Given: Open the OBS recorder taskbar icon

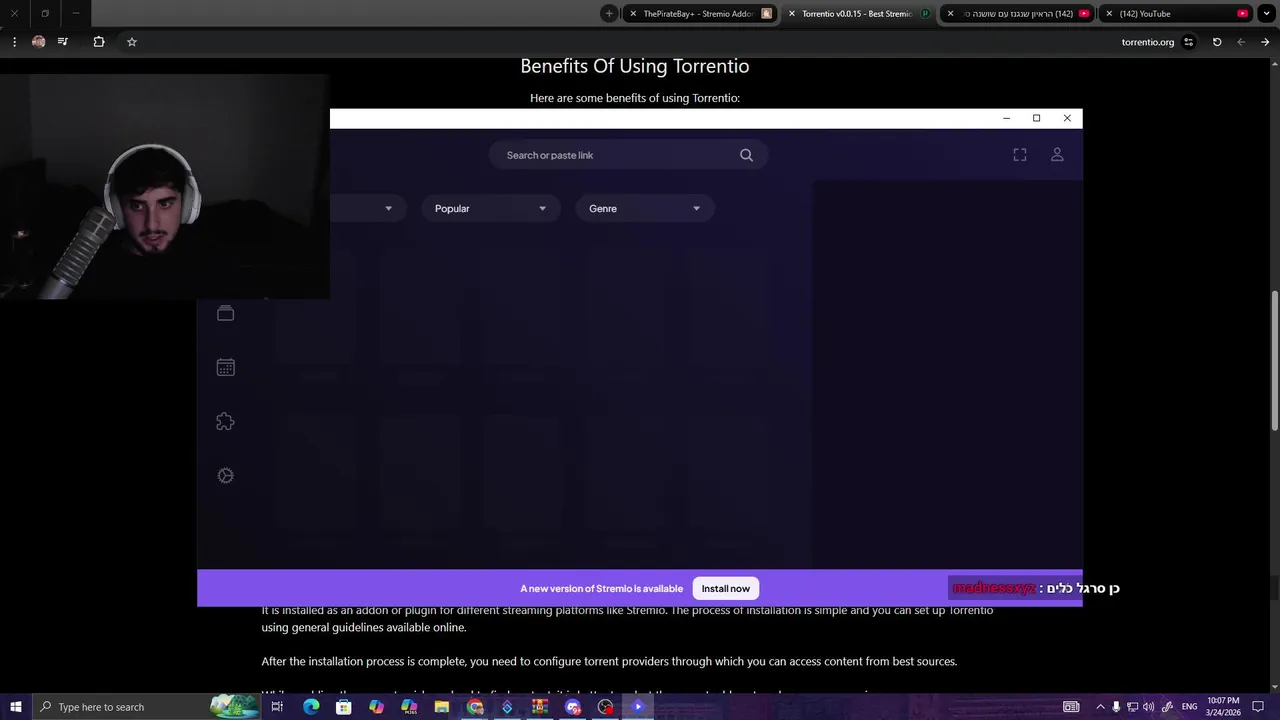Looking at the screenshot, I should [605, 707].
